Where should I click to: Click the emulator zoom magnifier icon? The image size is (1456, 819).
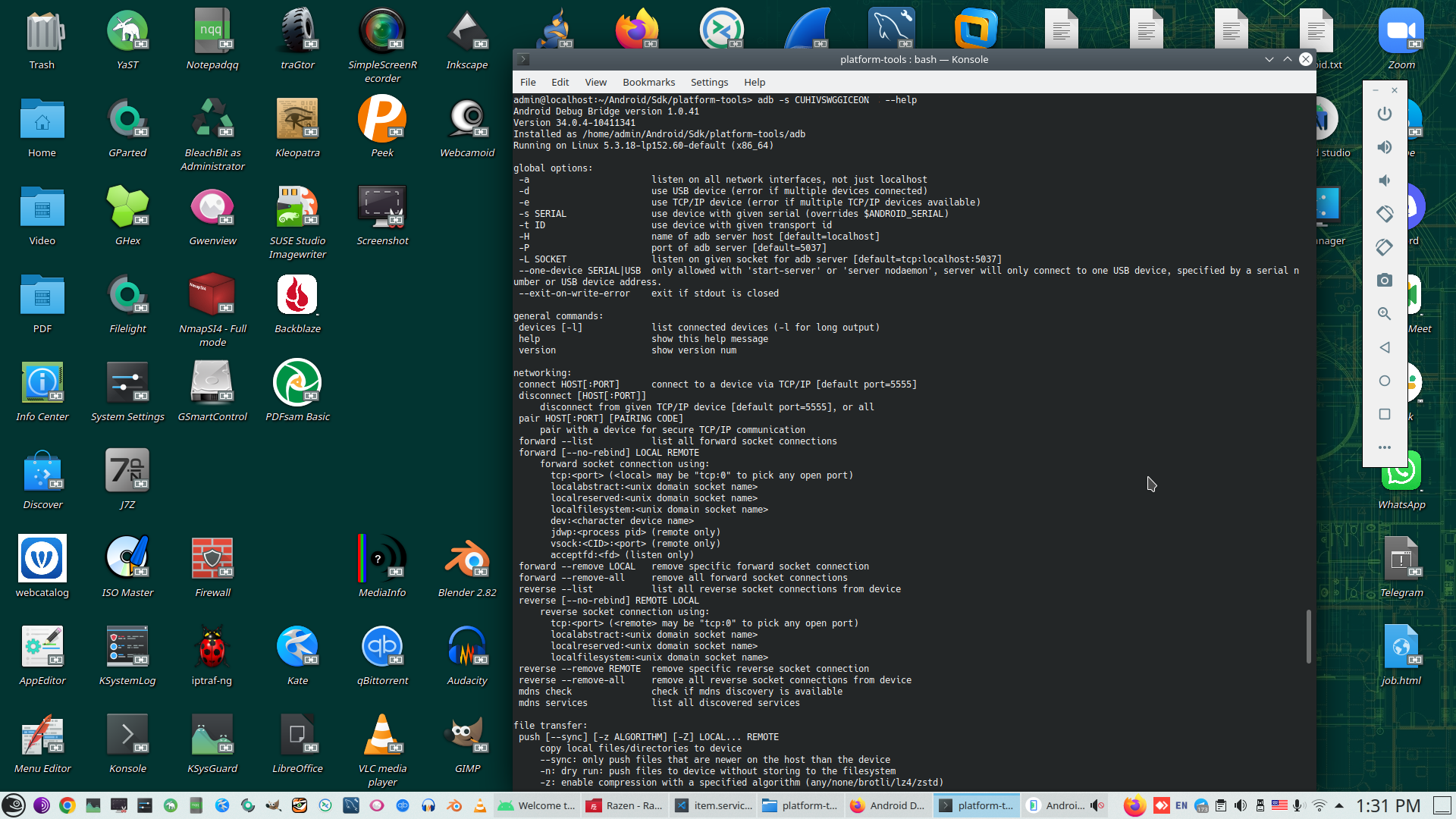tap(1384, 314)
